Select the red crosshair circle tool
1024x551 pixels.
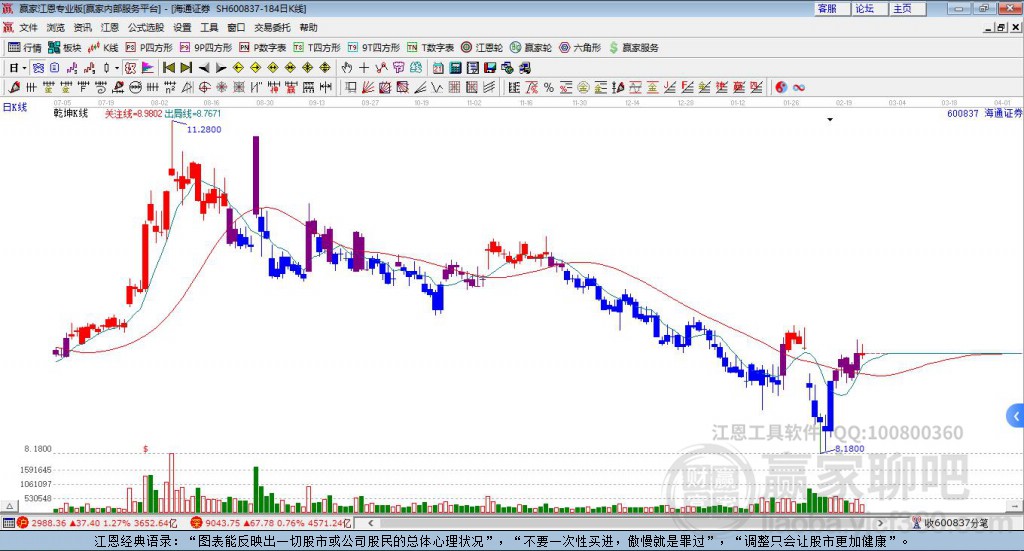(x=204, y=87)
